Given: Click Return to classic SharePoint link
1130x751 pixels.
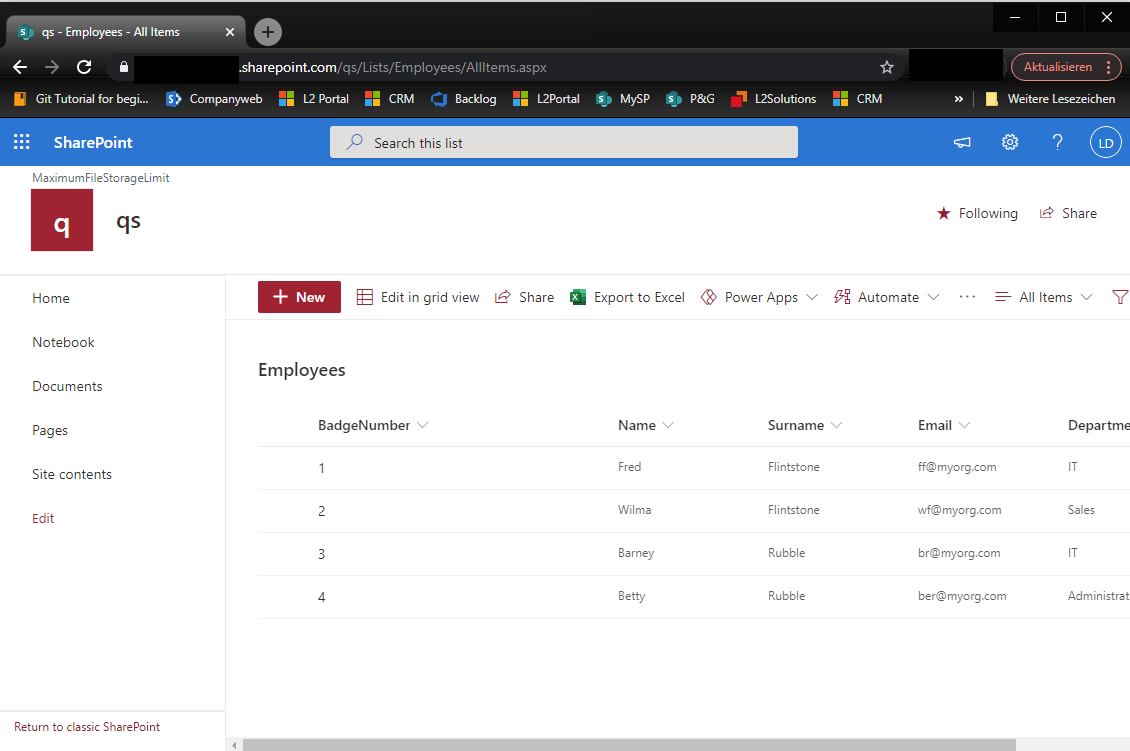Looking at the screenshot, I should point(87,727).
